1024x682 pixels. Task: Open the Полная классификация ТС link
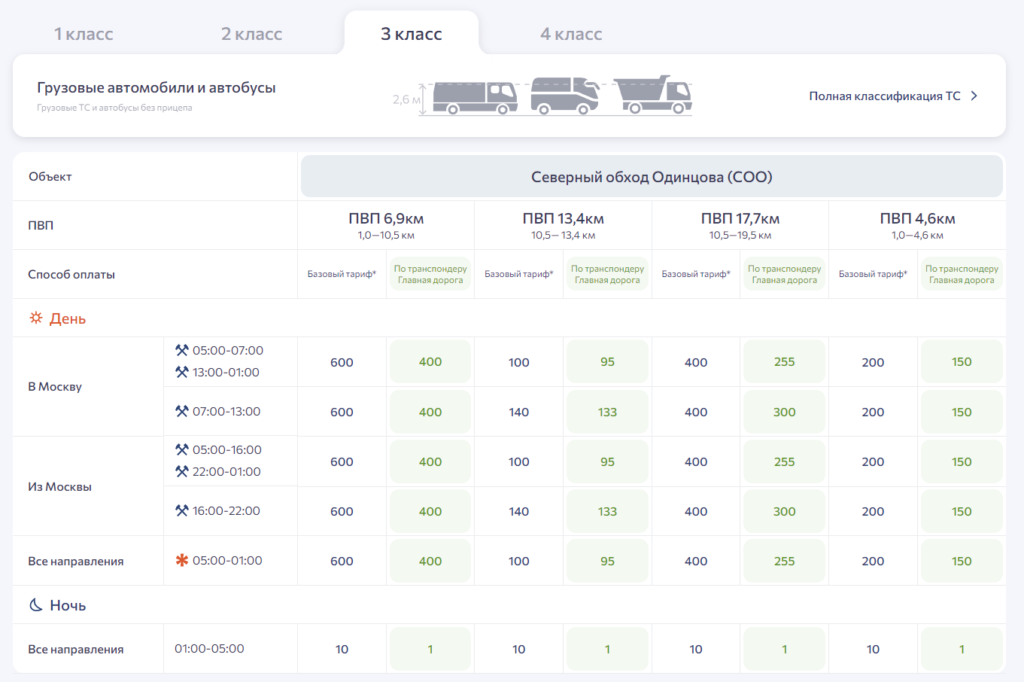884,96
